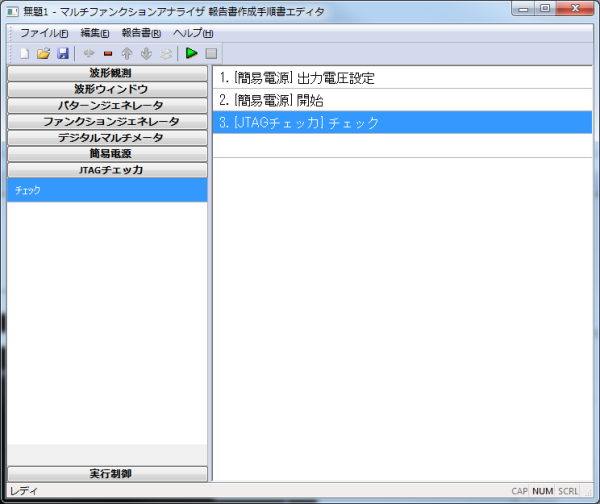Click the Save floppy disk icon

click(x=63, y=54)
